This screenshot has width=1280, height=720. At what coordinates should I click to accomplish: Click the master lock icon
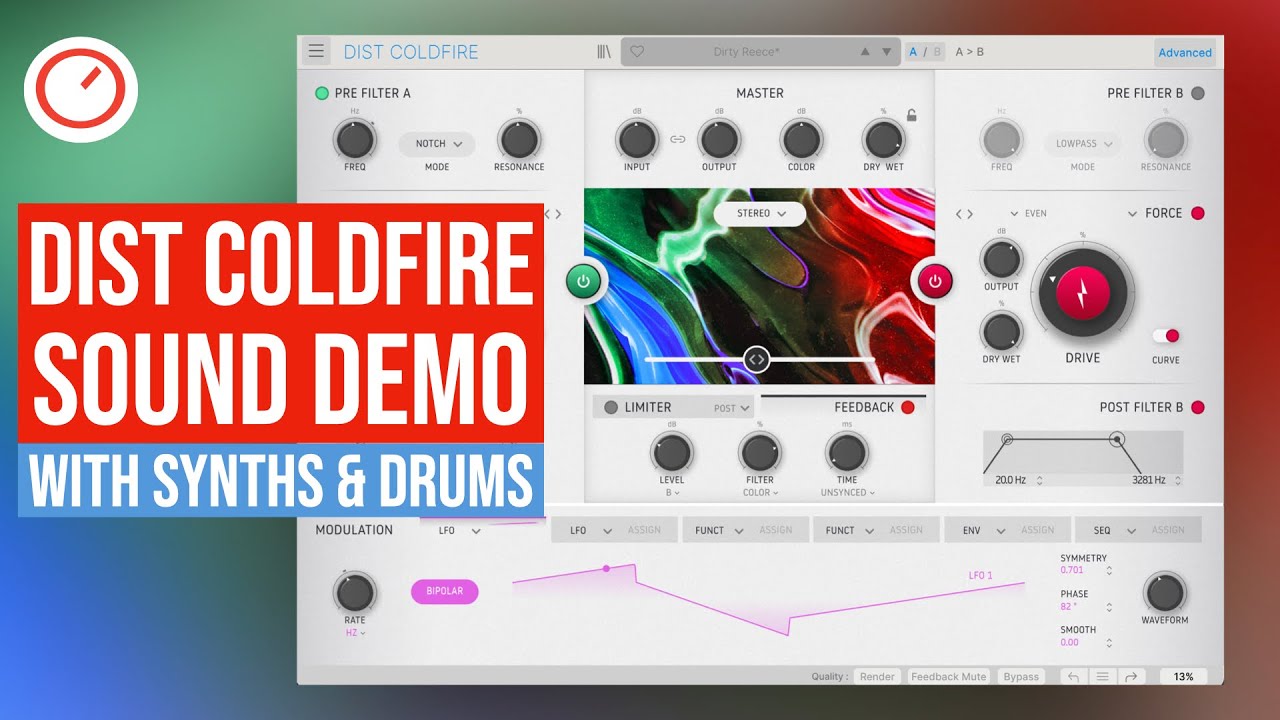911,115
